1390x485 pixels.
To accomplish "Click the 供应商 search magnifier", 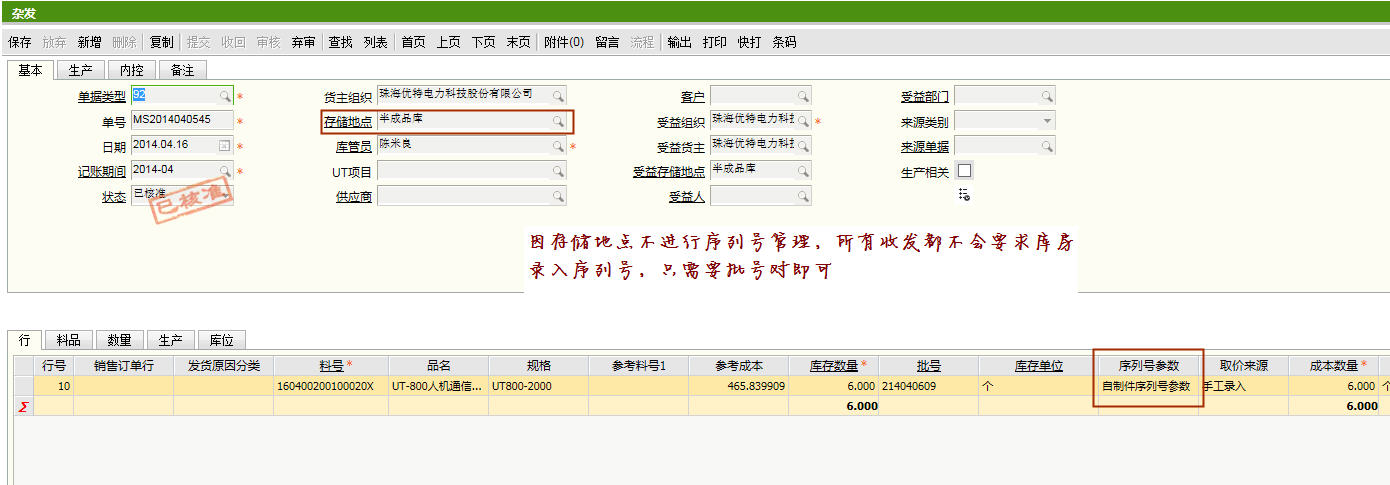I will tap(558, 196).
